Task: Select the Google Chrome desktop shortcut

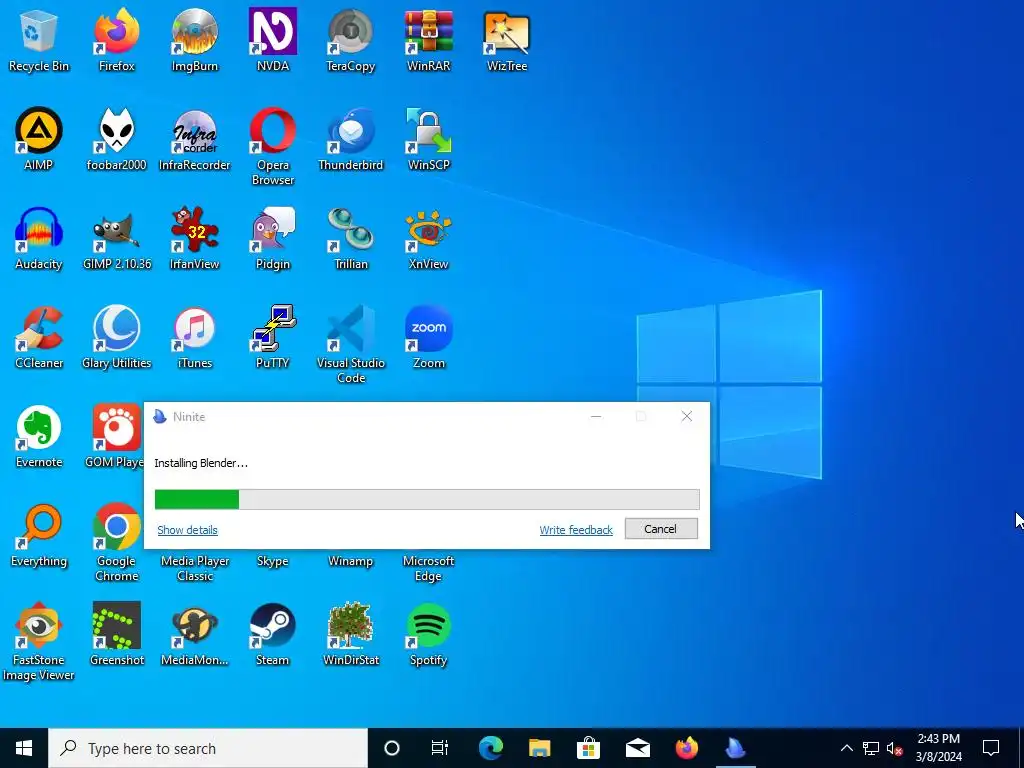Action: pyautogui.click(x=117, y=542)
